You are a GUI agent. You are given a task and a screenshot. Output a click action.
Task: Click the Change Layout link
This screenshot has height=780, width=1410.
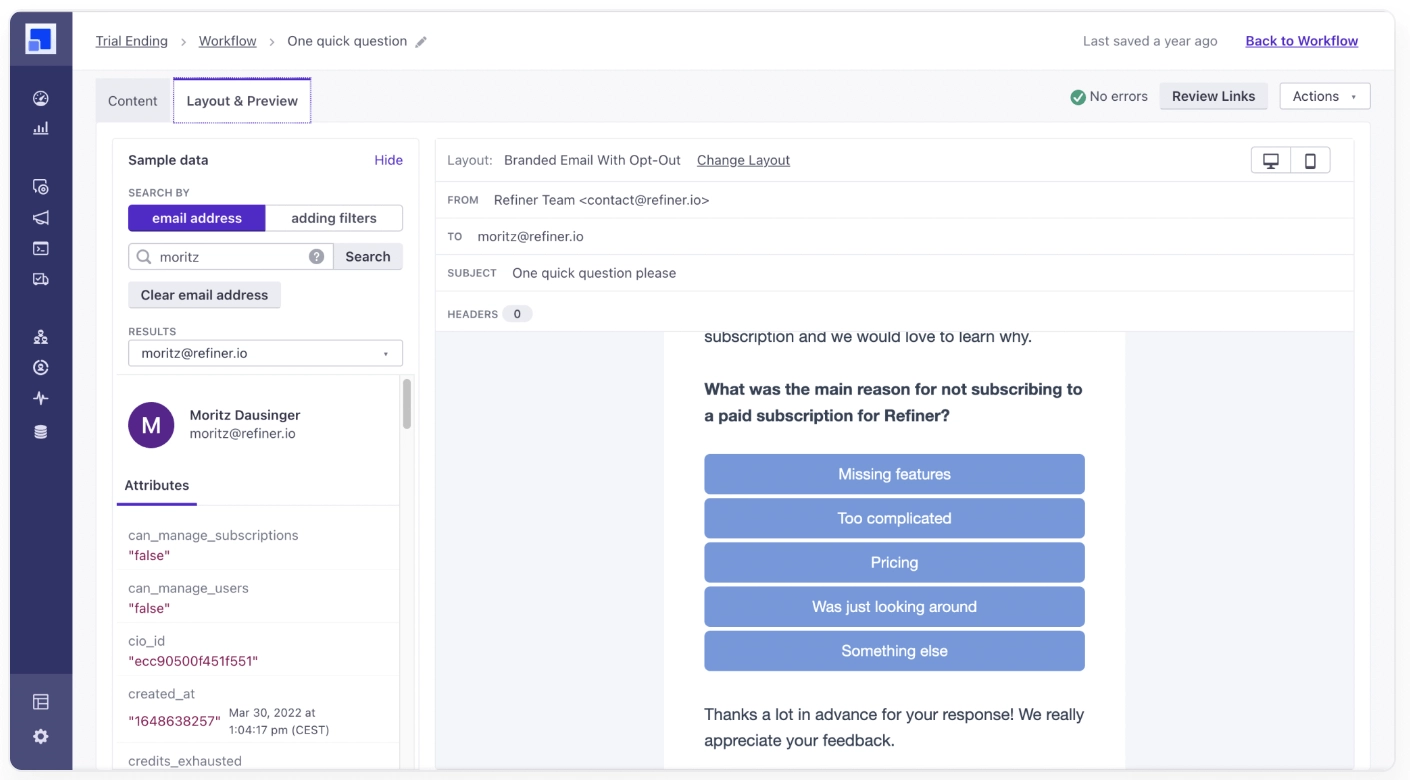coord(743,160)
